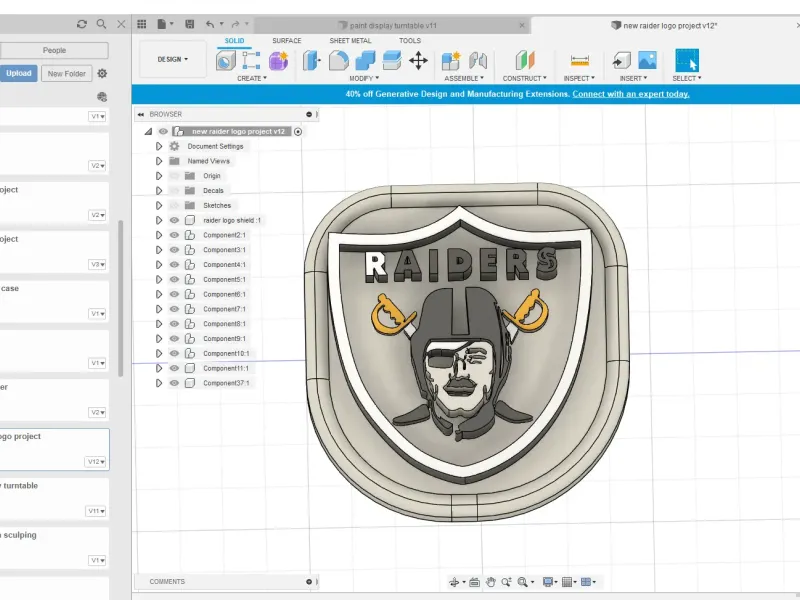Screen dimensions: 800x600
Task: Select New Component tool
Action: tap(226, 61)
